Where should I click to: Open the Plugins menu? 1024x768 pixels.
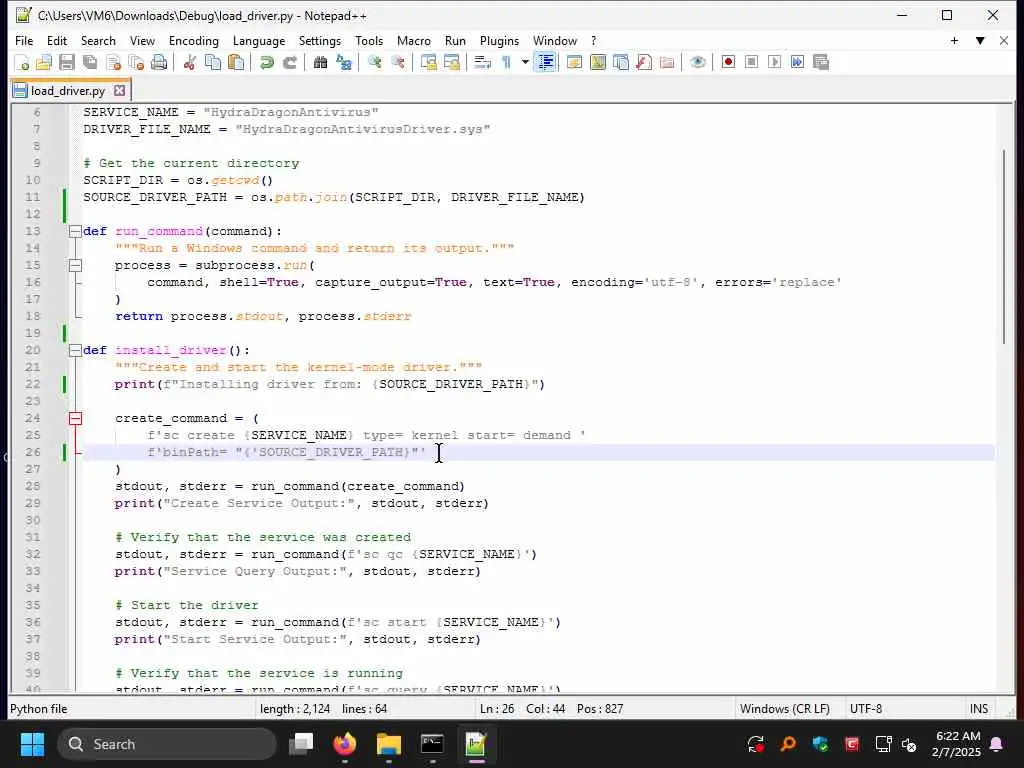(x=499, y=40)
